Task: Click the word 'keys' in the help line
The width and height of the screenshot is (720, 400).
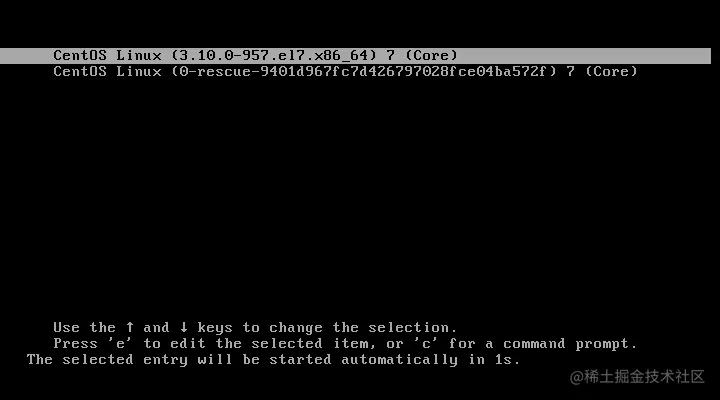Action: pos(215,328)
